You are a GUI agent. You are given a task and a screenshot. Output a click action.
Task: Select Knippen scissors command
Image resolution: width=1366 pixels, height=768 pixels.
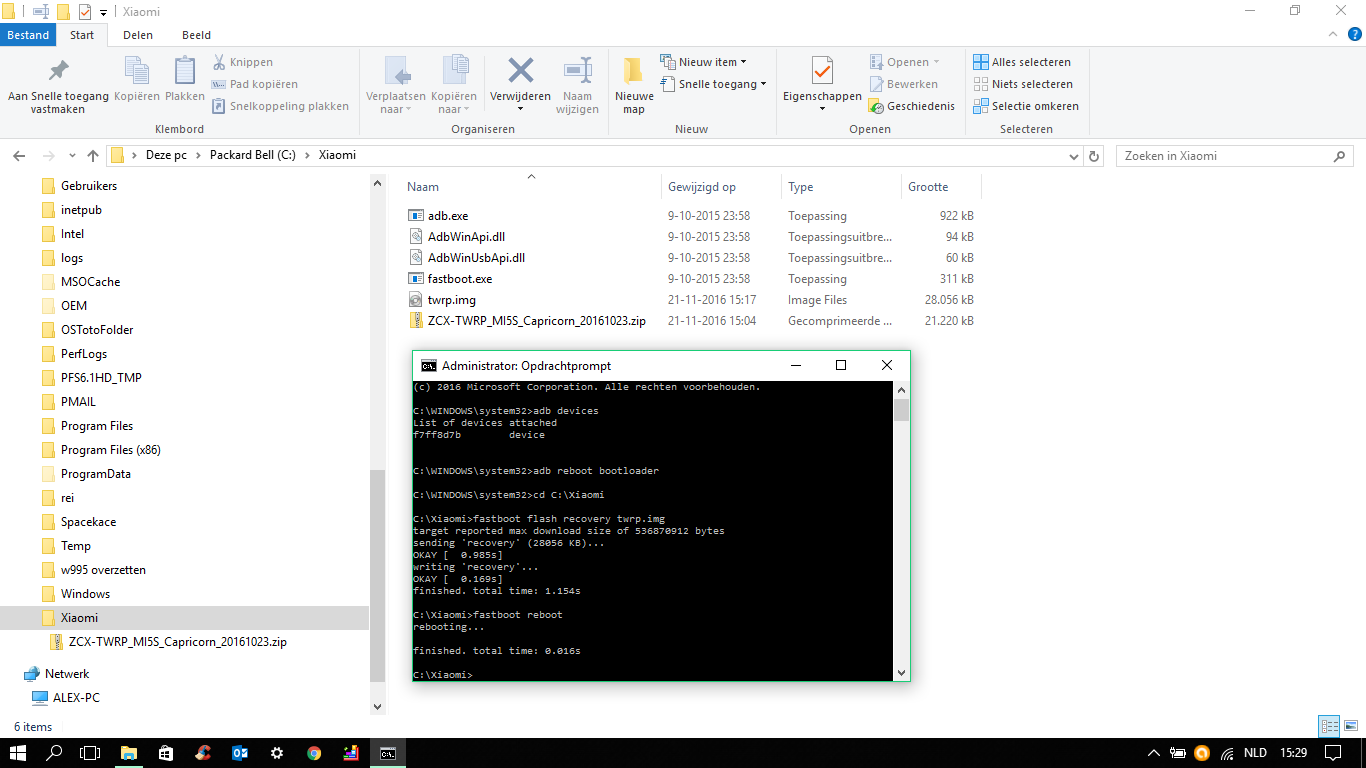[243, 62]
